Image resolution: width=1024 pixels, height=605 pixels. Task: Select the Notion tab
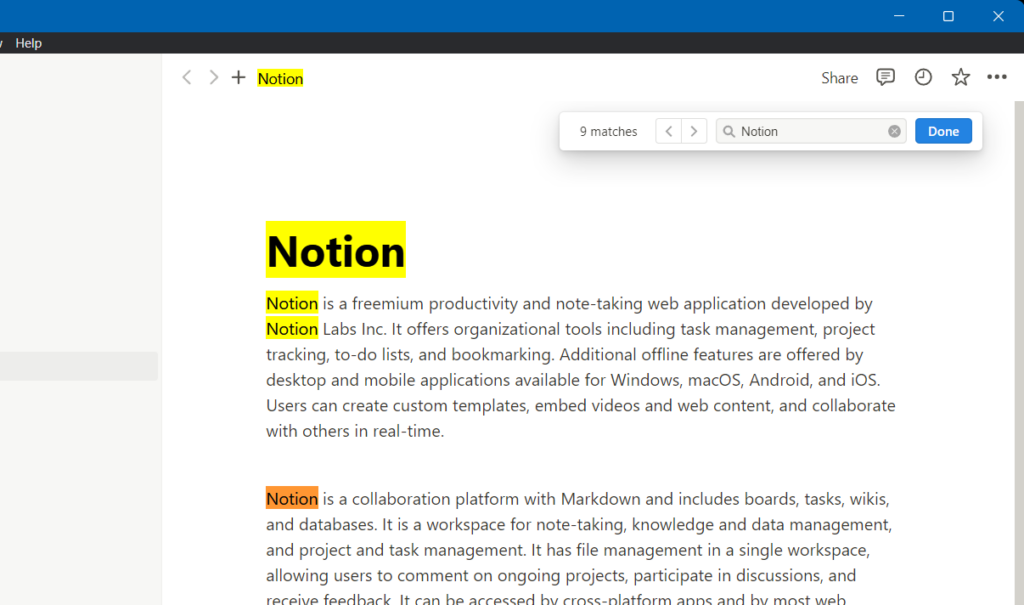(280, 78)
